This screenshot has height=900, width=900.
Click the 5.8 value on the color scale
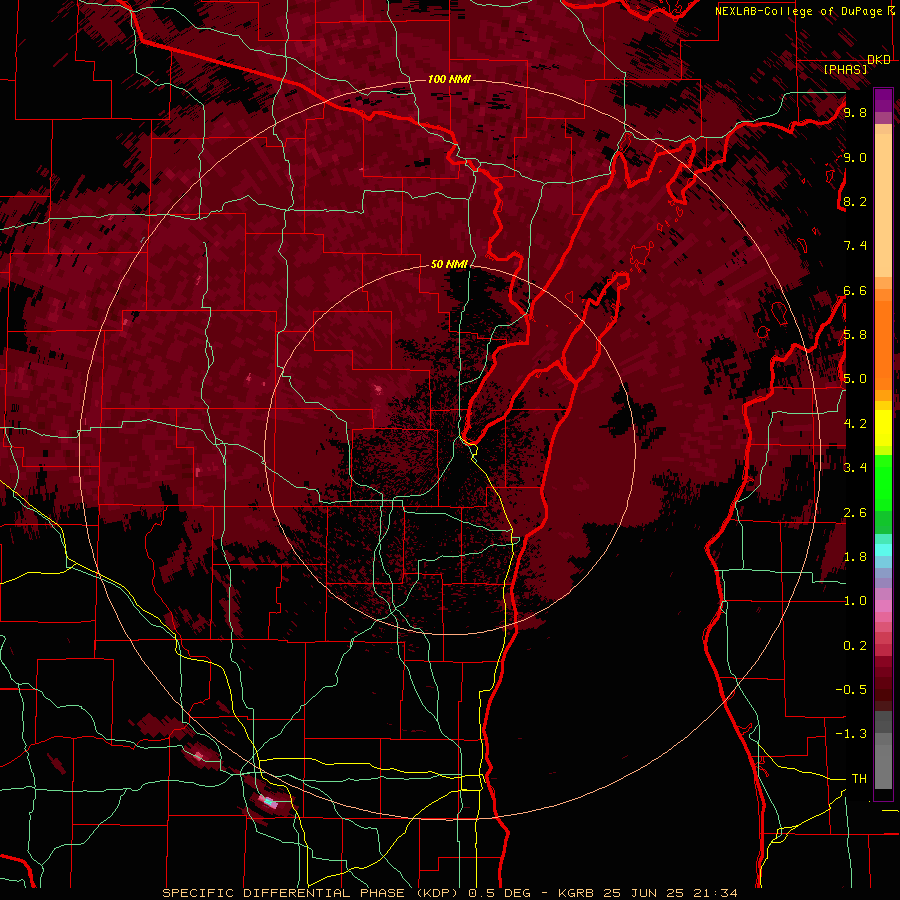point(855,335)
